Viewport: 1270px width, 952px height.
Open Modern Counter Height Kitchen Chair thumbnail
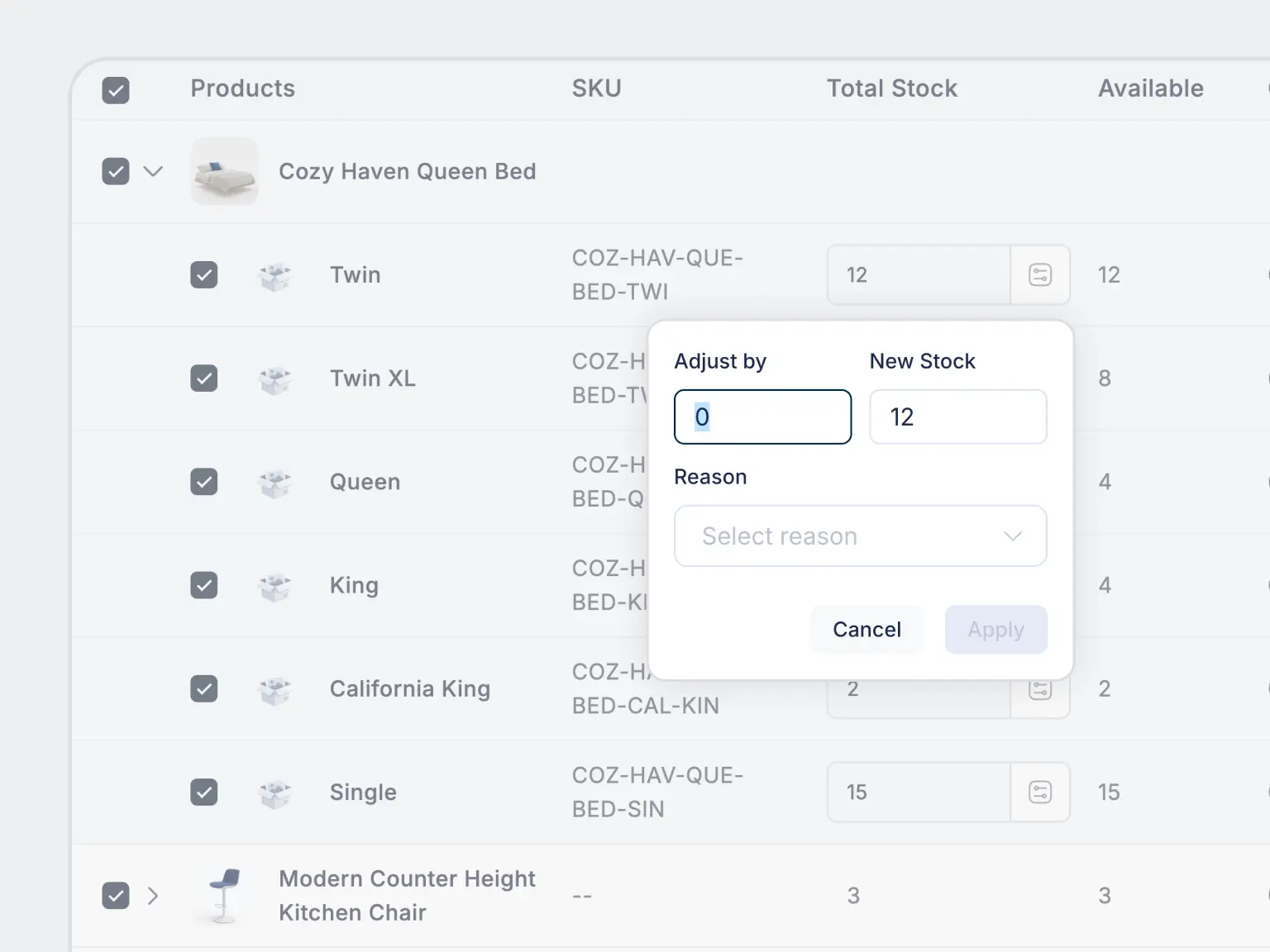pos(225,896)
